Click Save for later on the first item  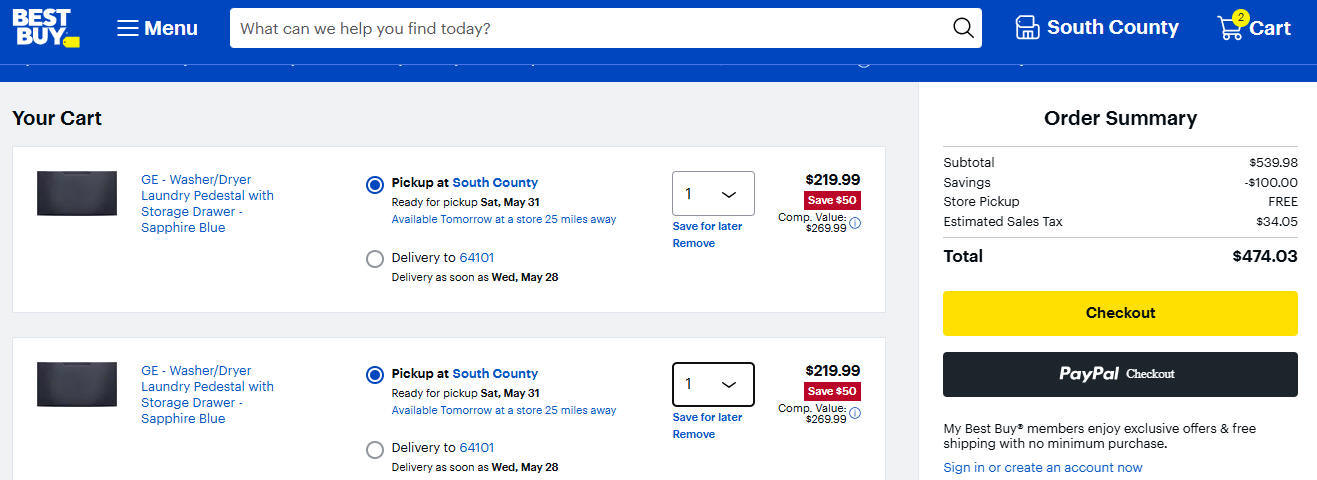[707, 226]
